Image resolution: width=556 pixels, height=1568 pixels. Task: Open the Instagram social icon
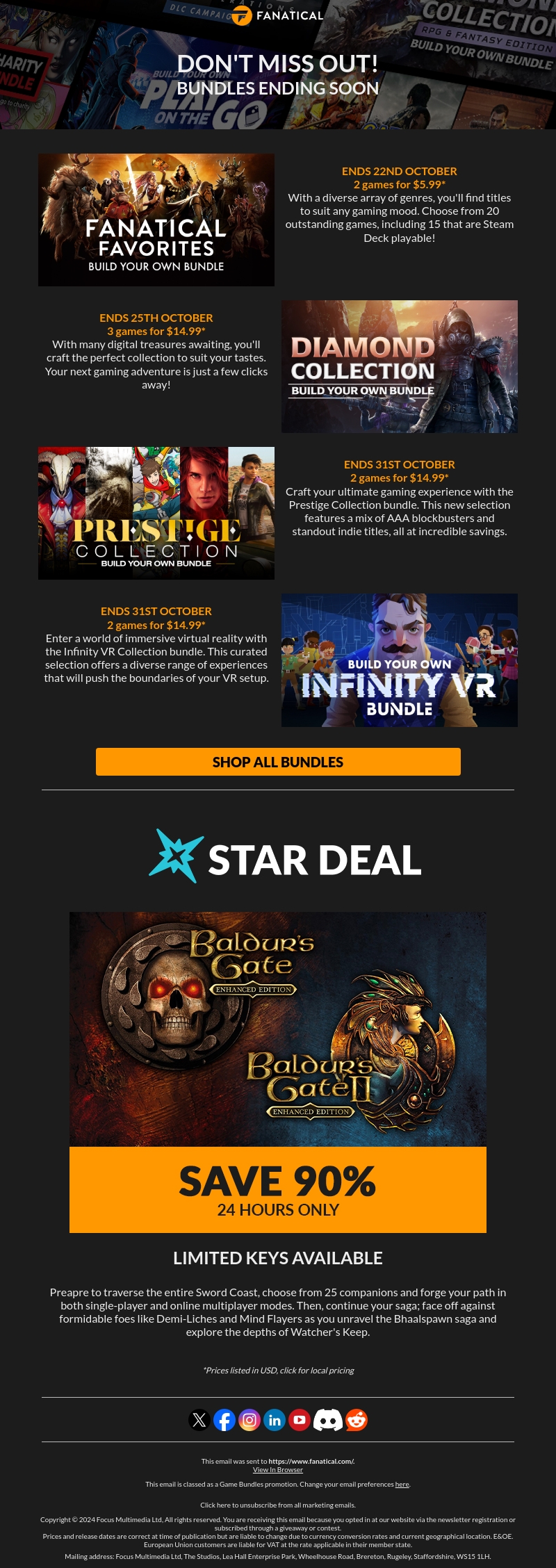click(x=250, y=1419)
